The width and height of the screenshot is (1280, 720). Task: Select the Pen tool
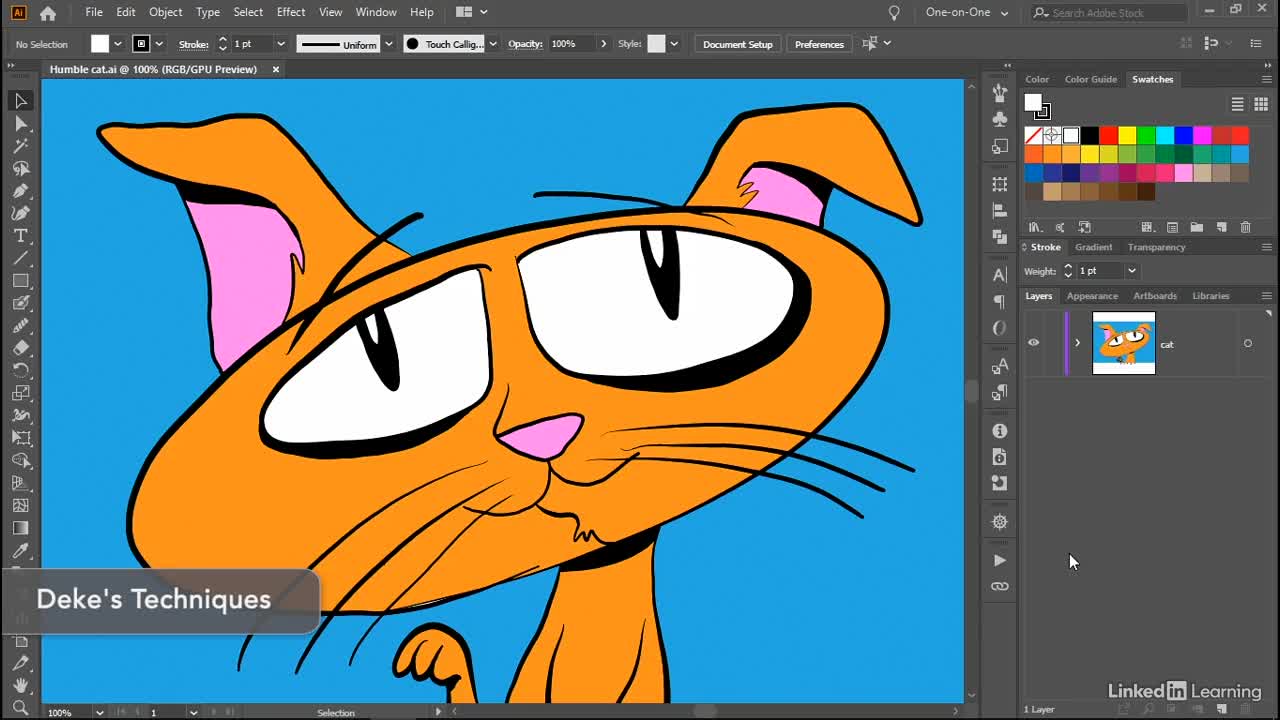20,191
